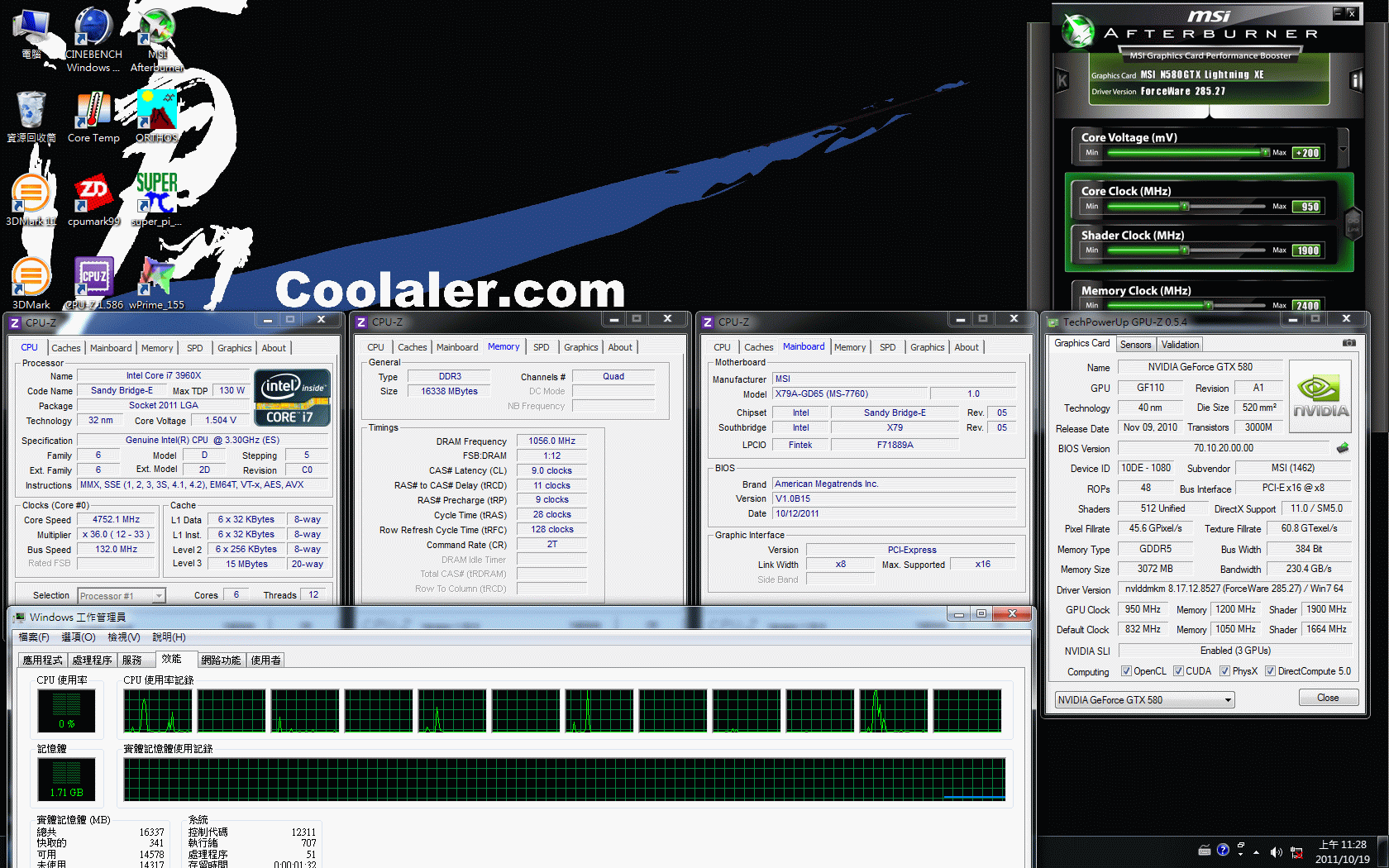Select the 處理程序 tab in Task Manager

(x=92, y=660)
